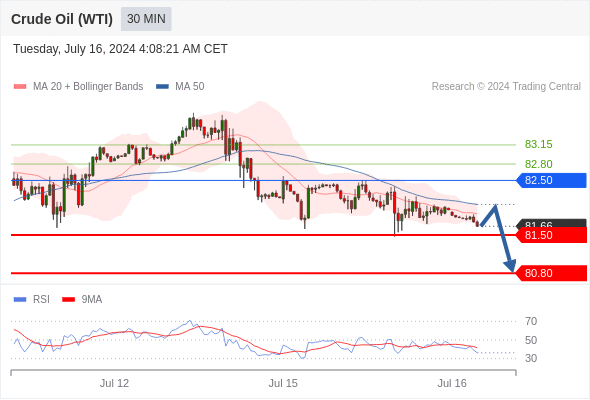Click the 82.50 blue pivot price tag

coord(551,180)
